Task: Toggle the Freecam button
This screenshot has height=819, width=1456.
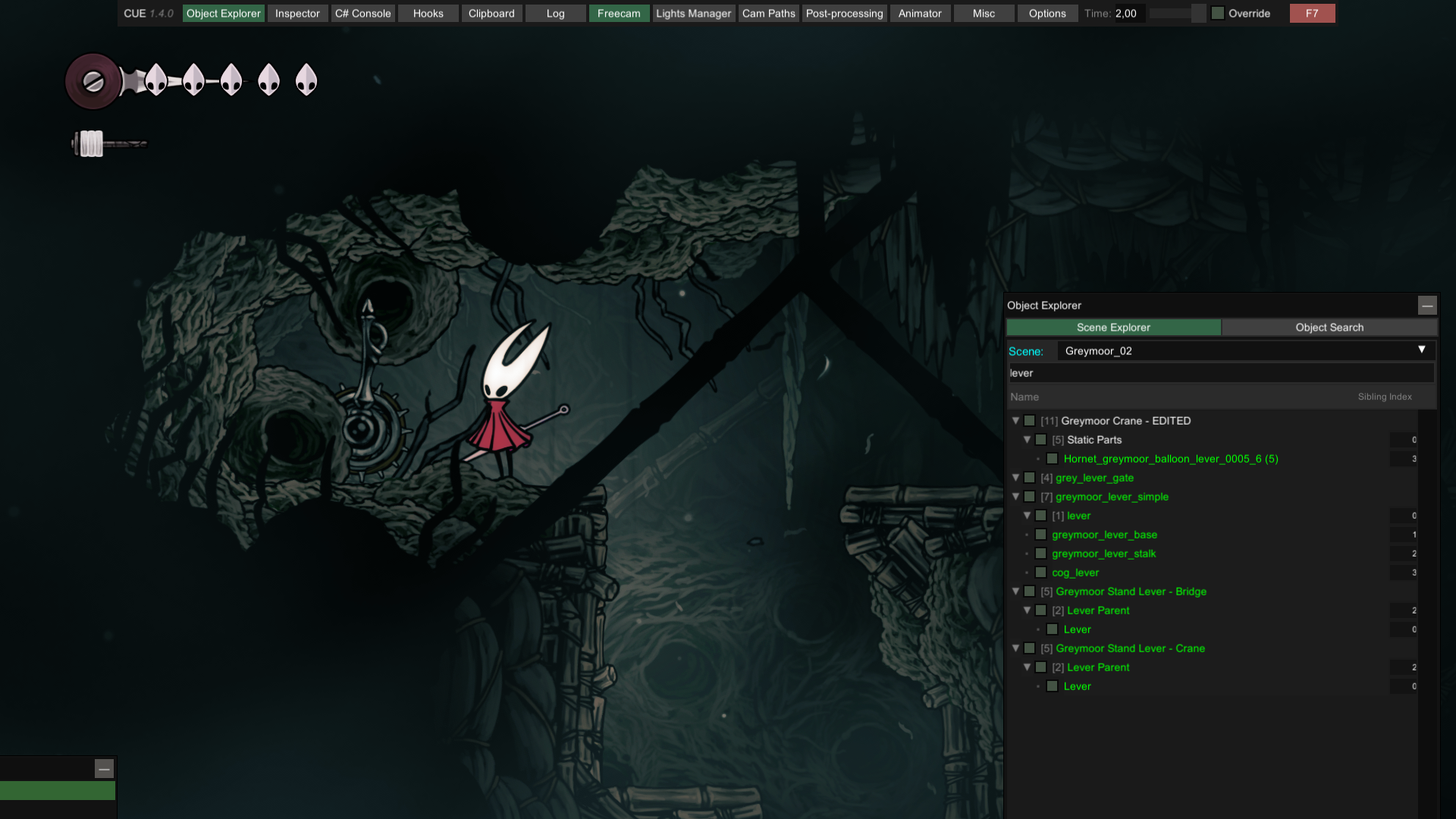Action: point(618,14)
